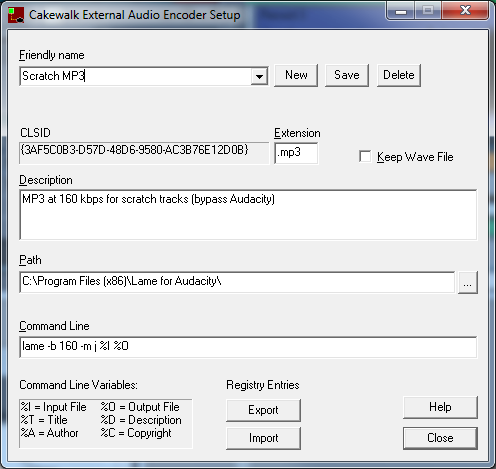Click the '%T = Title' variable text
Screen dimensions: 496x469
pos(44,420)
